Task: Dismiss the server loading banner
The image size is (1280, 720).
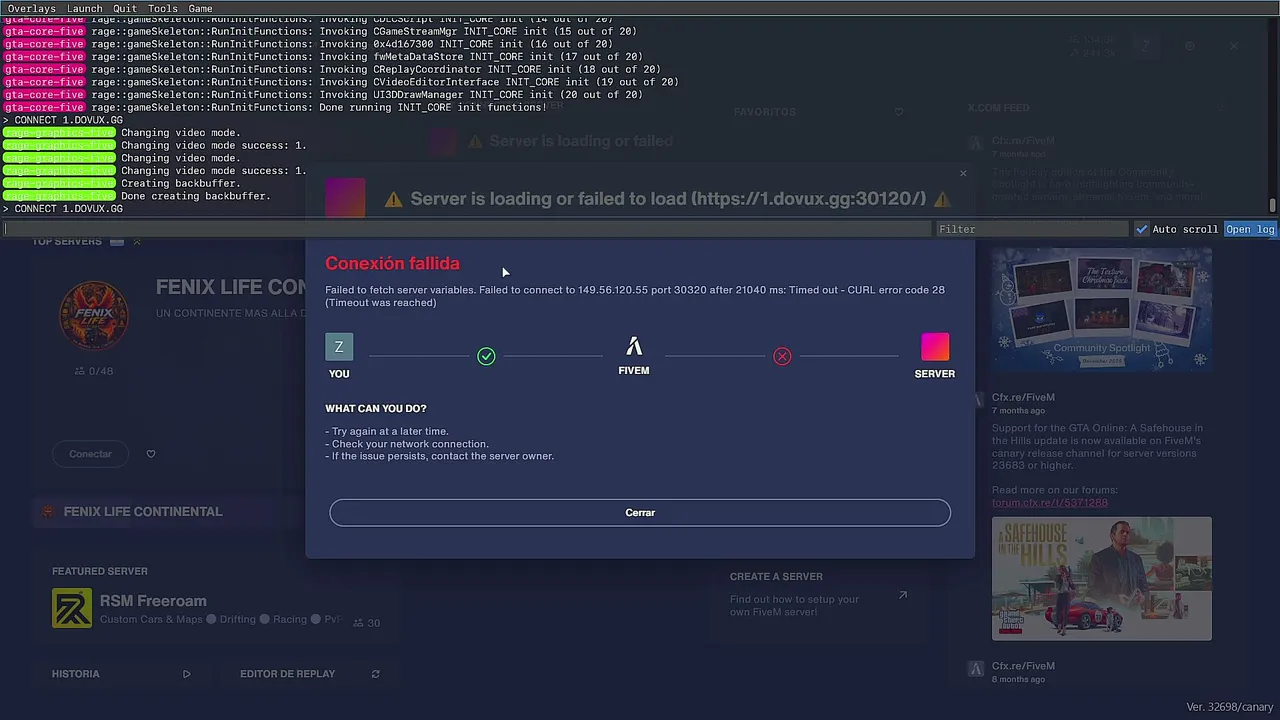Action: 963,173
